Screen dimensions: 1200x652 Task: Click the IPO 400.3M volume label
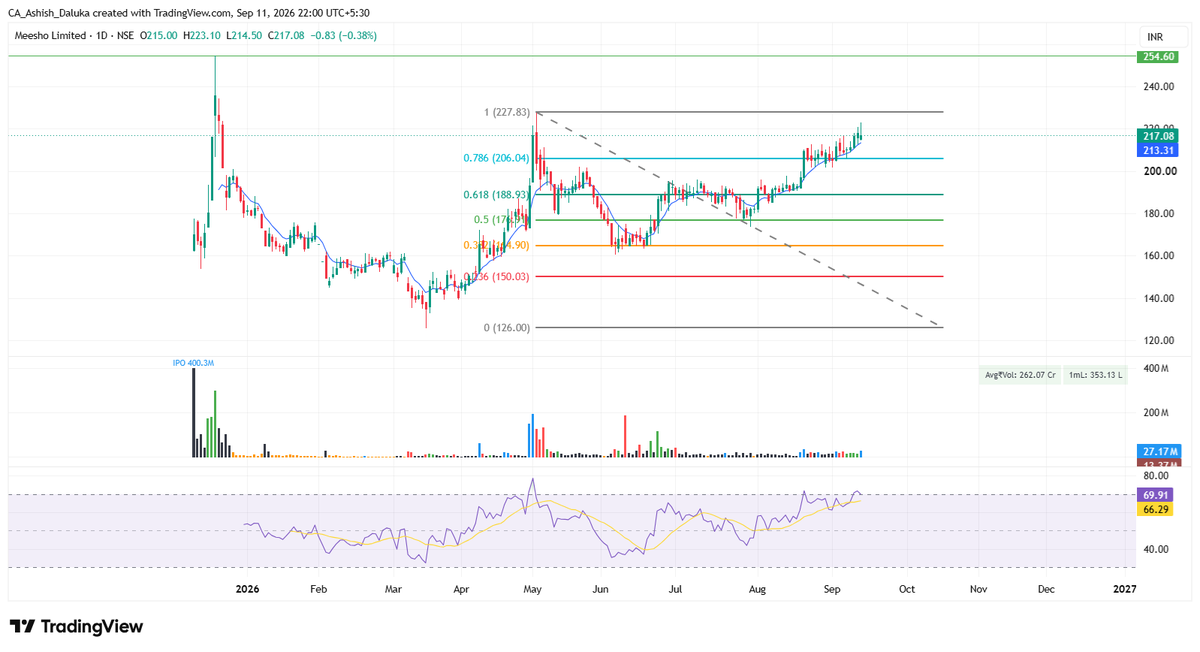click(x=193, y=363)
